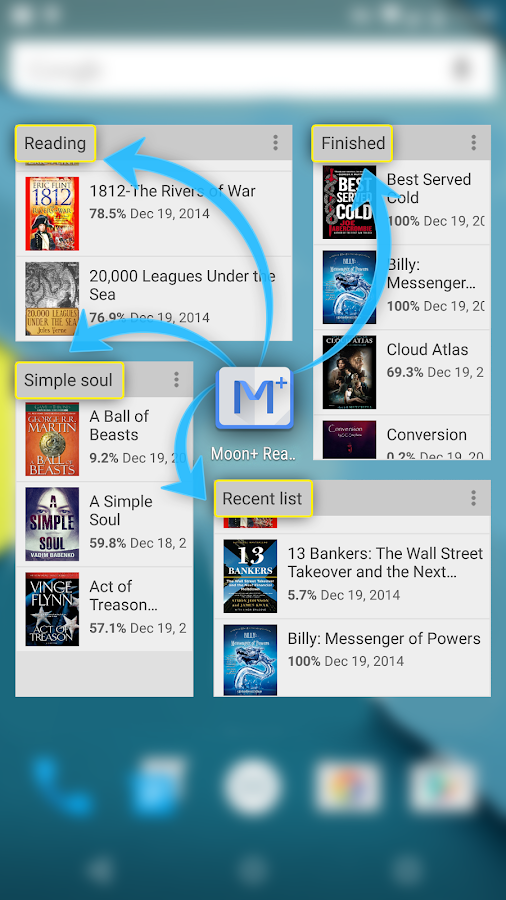
Task: Open A Simple Soul book cover
Action: pos(52,524)
